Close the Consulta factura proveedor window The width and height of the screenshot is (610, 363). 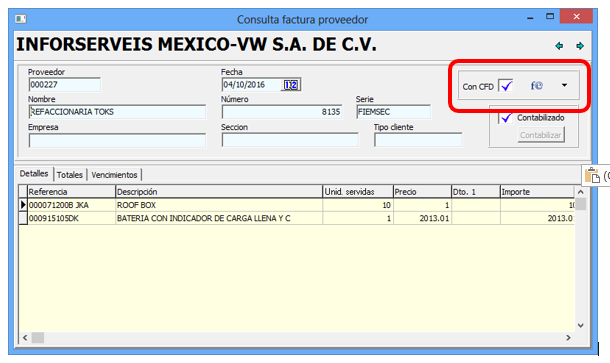point(576,16)
